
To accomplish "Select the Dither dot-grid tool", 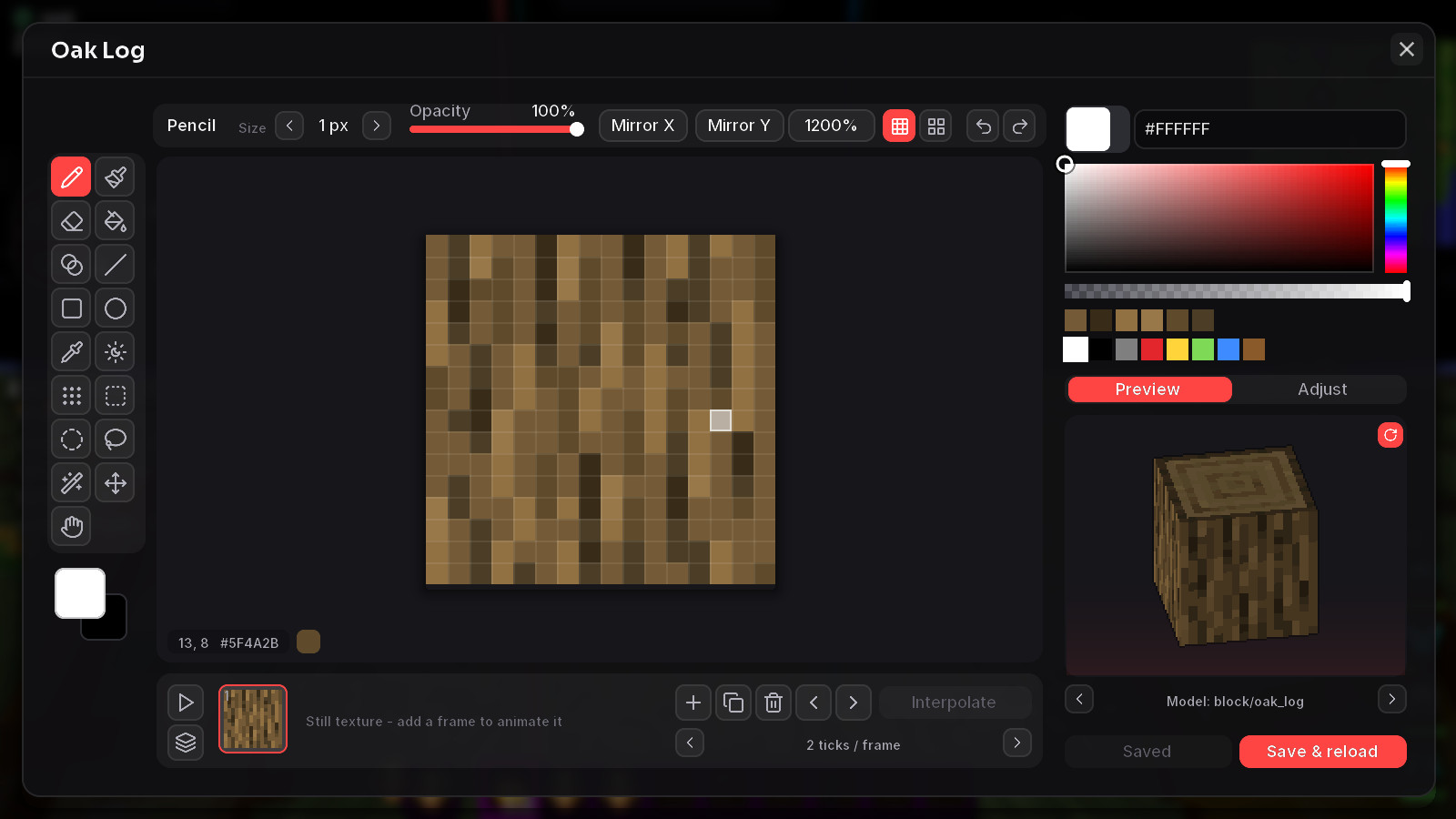I will pyautogui.click(x=71, y=395).
